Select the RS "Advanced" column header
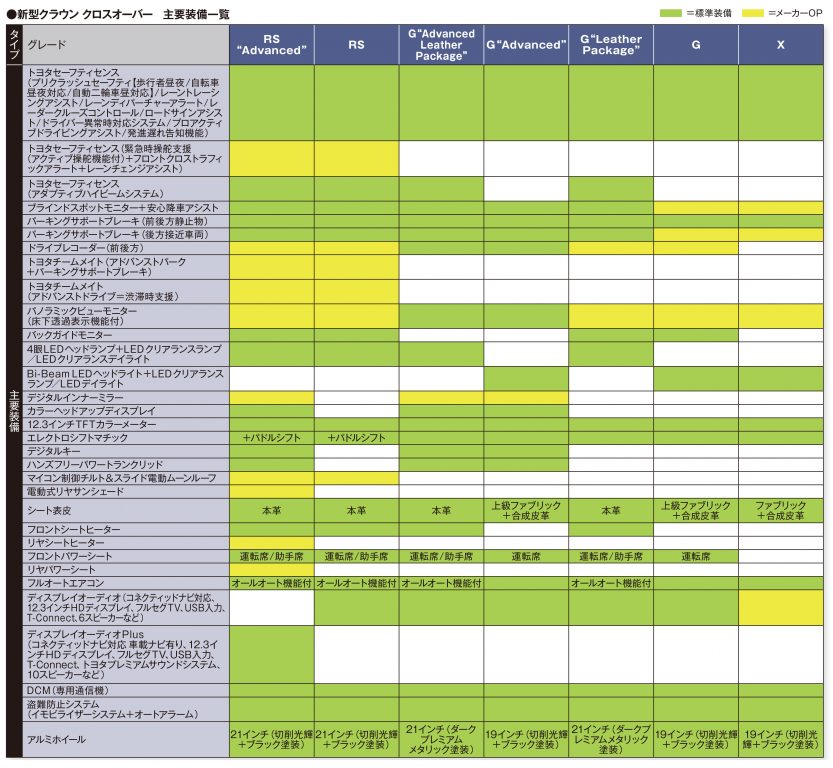This screenshot has height=768, width=833. 271,45
